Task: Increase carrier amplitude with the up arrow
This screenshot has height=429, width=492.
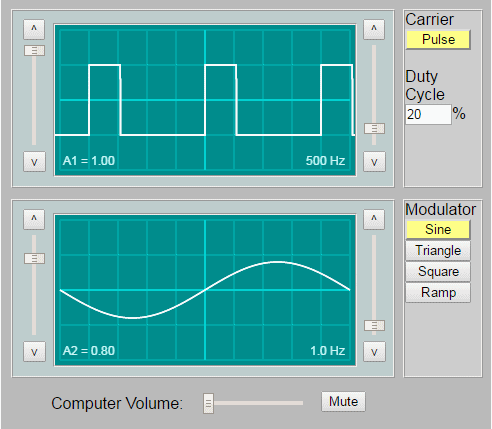Action: coord(34,29)
